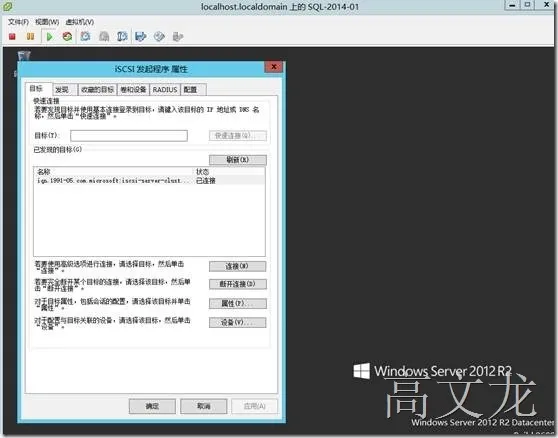Switch to the 发现 tab
This screenshot has height=438, width=558.
(65, 90)
